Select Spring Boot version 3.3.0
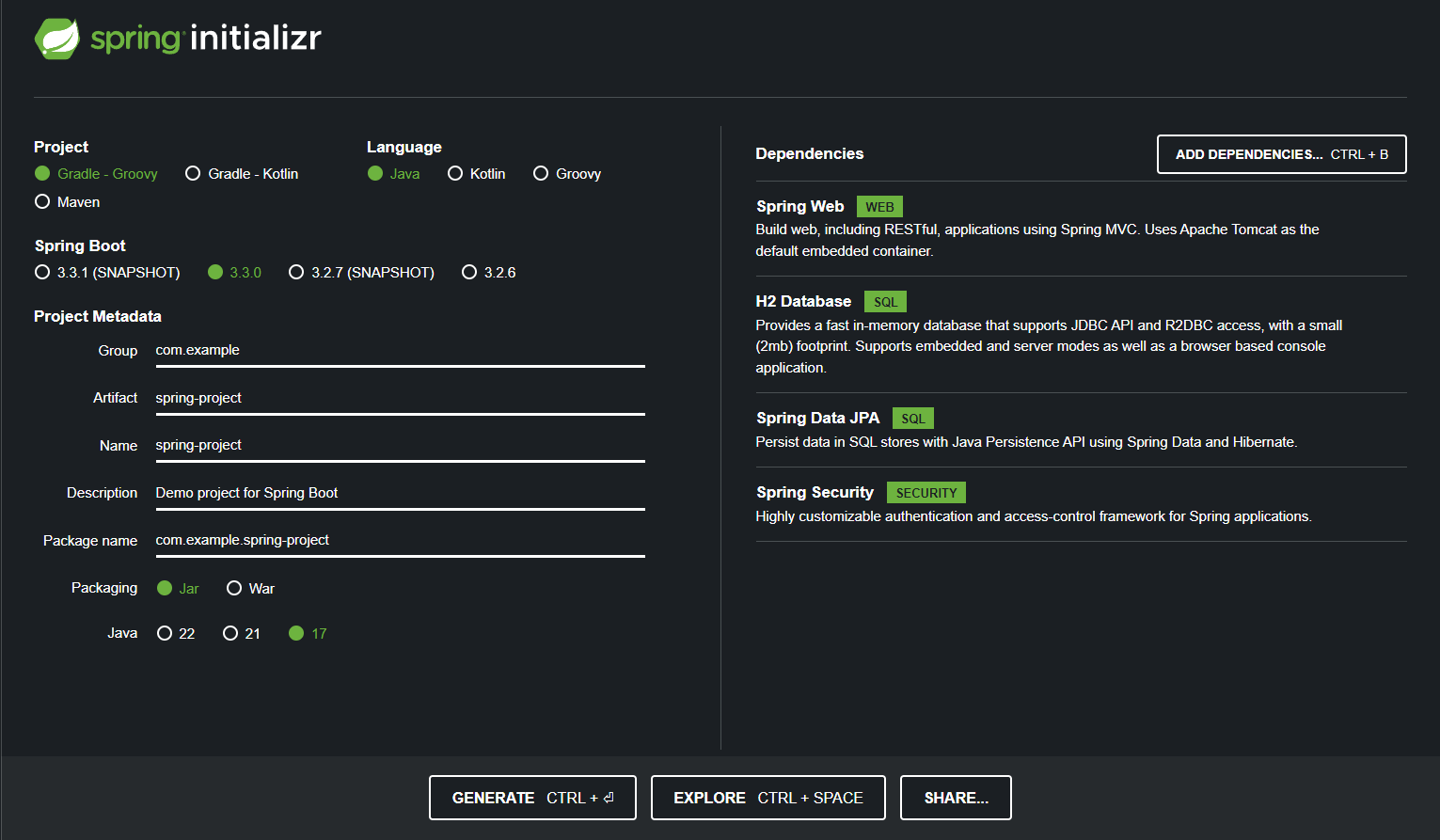The image size is (1440, 840). coord(234,273)
